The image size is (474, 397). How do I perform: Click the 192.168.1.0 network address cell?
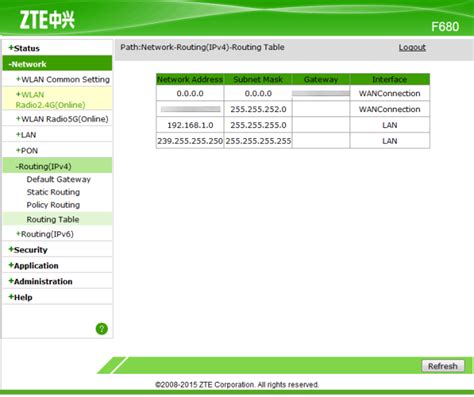pyautogui.click(x=190, y=125)
